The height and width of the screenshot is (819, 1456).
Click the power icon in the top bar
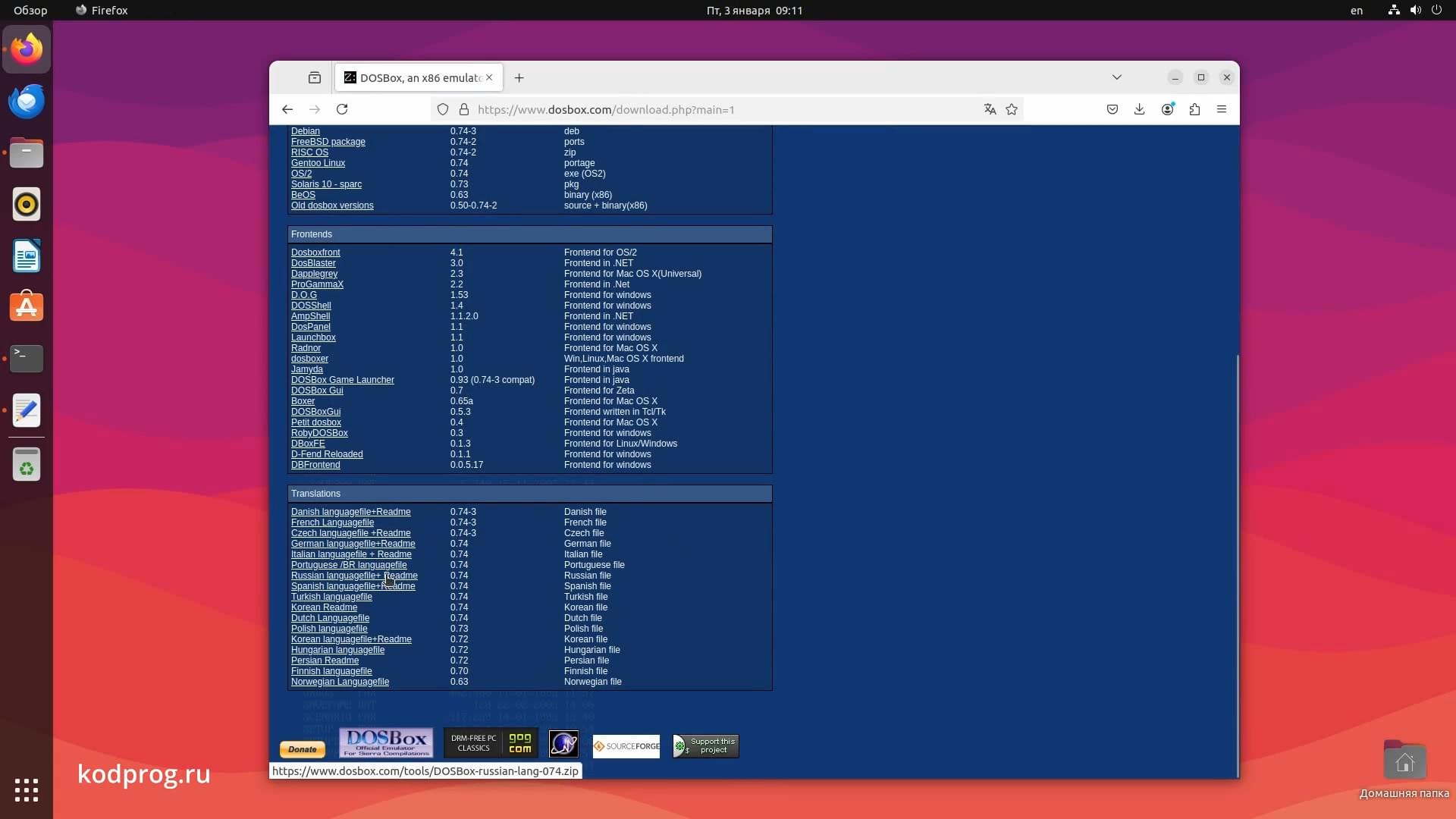pos(1436,11)
